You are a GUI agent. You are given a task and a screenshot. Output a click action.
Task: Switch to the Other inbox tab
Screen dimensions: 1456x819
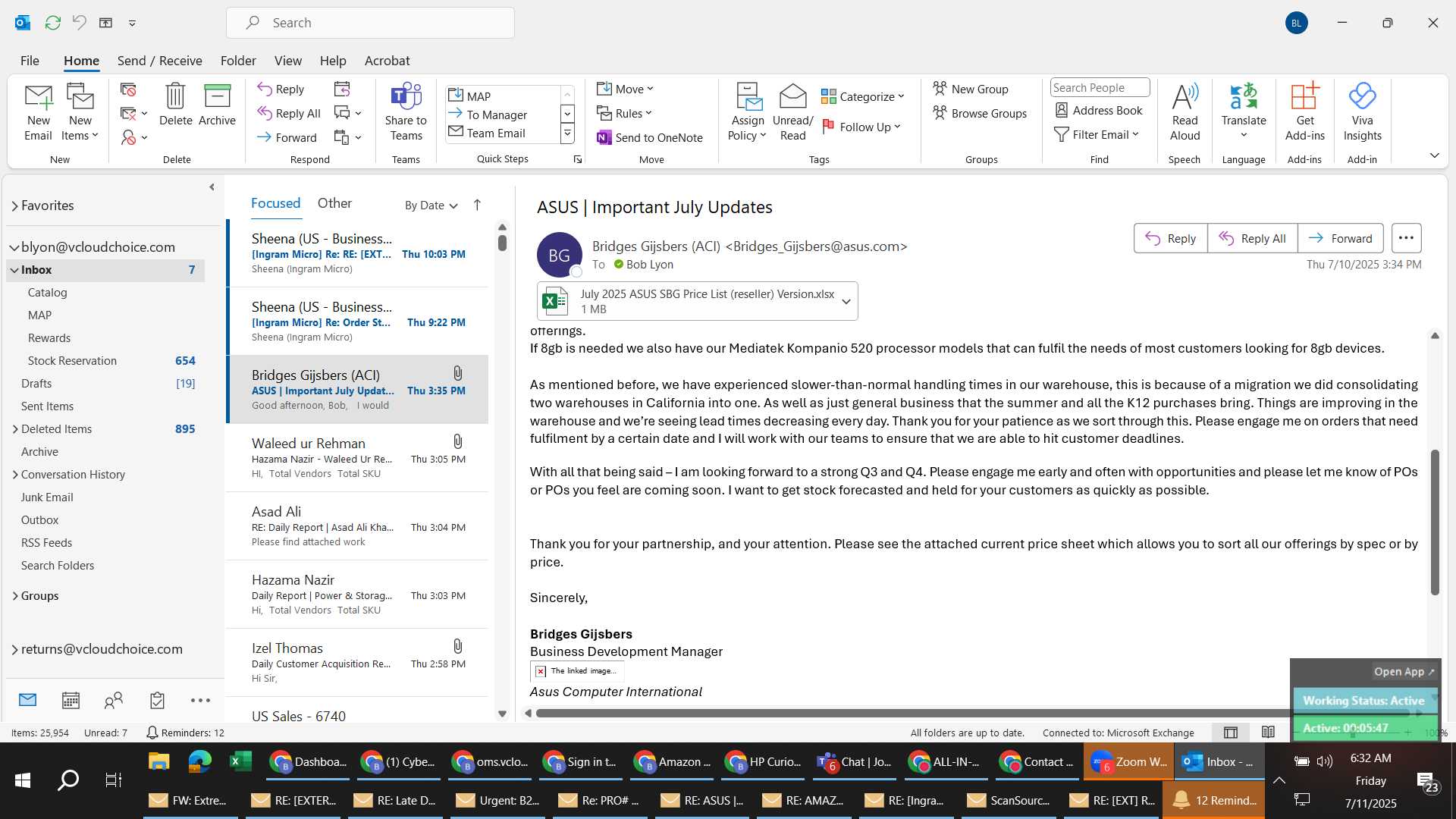(x=334, y=203)
